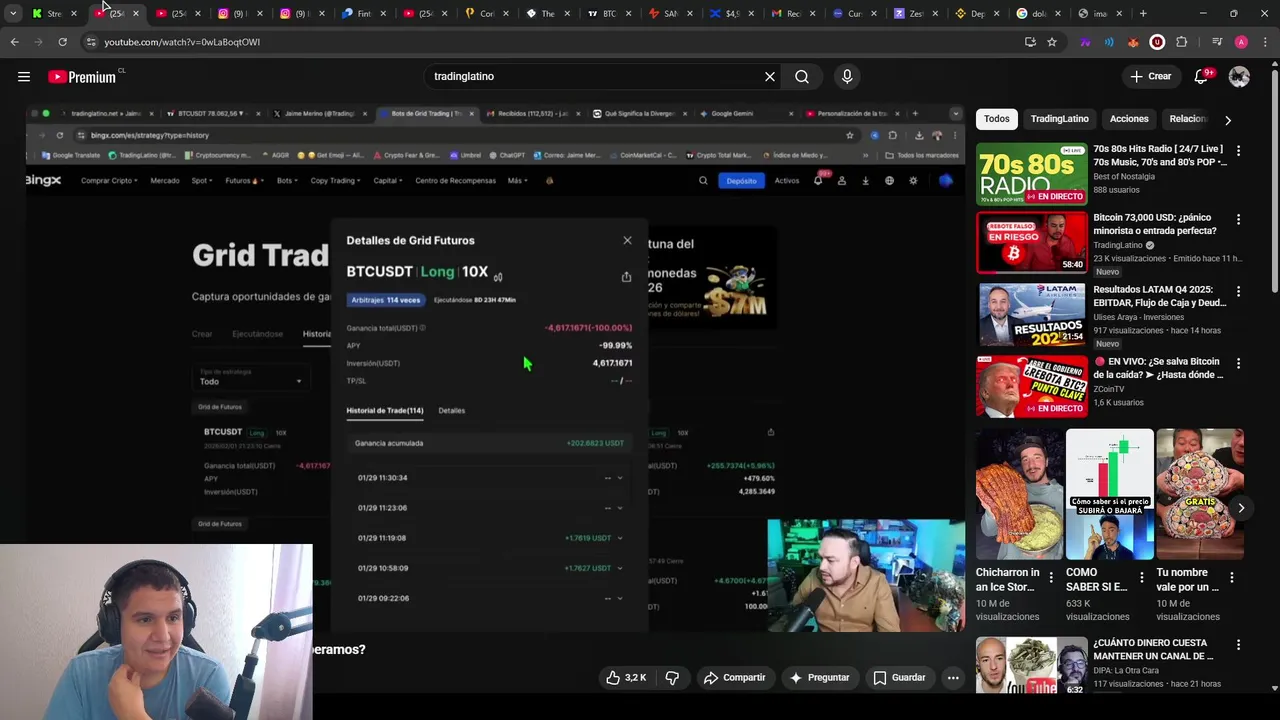Viewport: 1280px width, 720px height.
Task: Open the new tab plus button
Action: pos(1143,13)
